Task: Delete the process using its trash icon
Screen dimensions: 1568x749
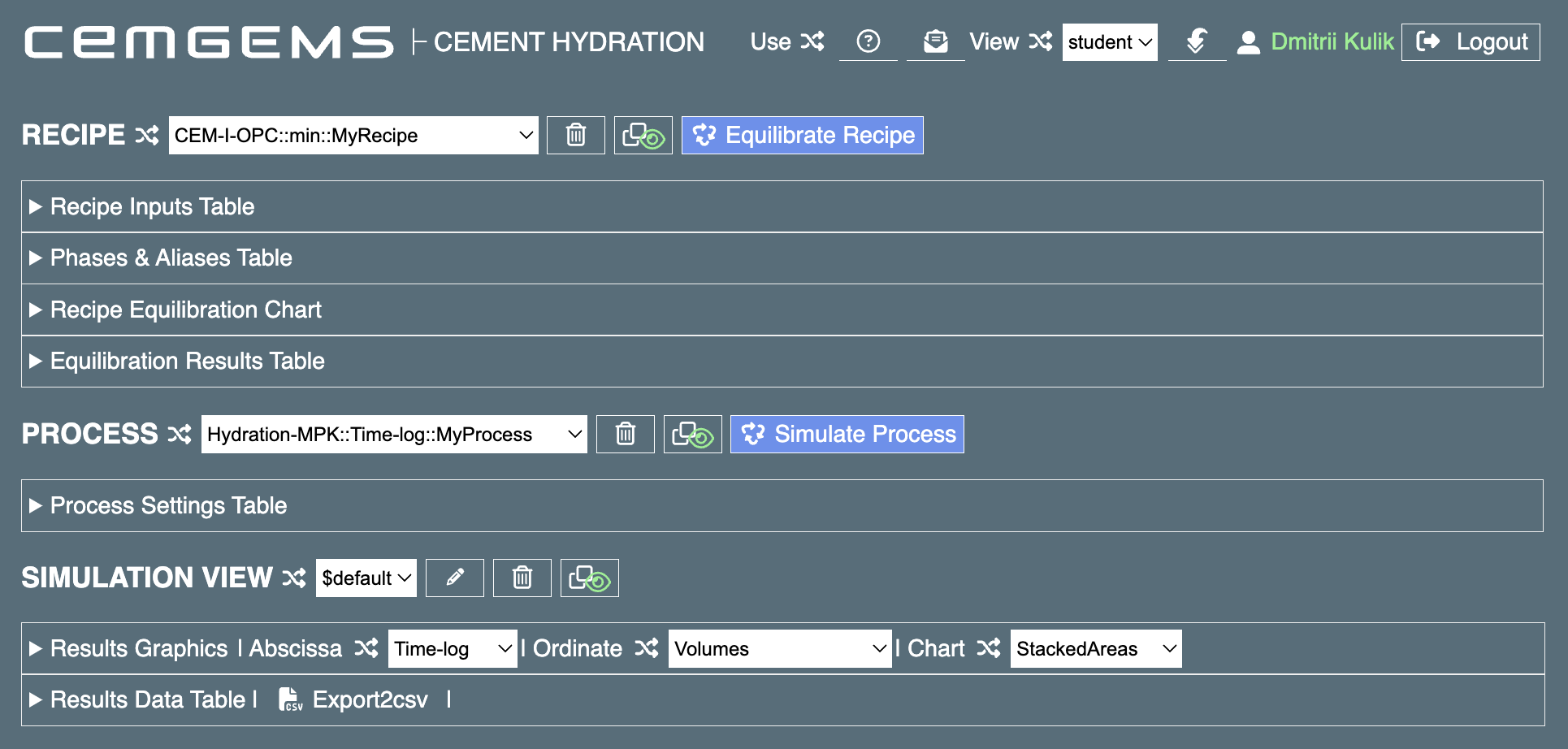Action: pyautogui.click(x=625, y=434)
